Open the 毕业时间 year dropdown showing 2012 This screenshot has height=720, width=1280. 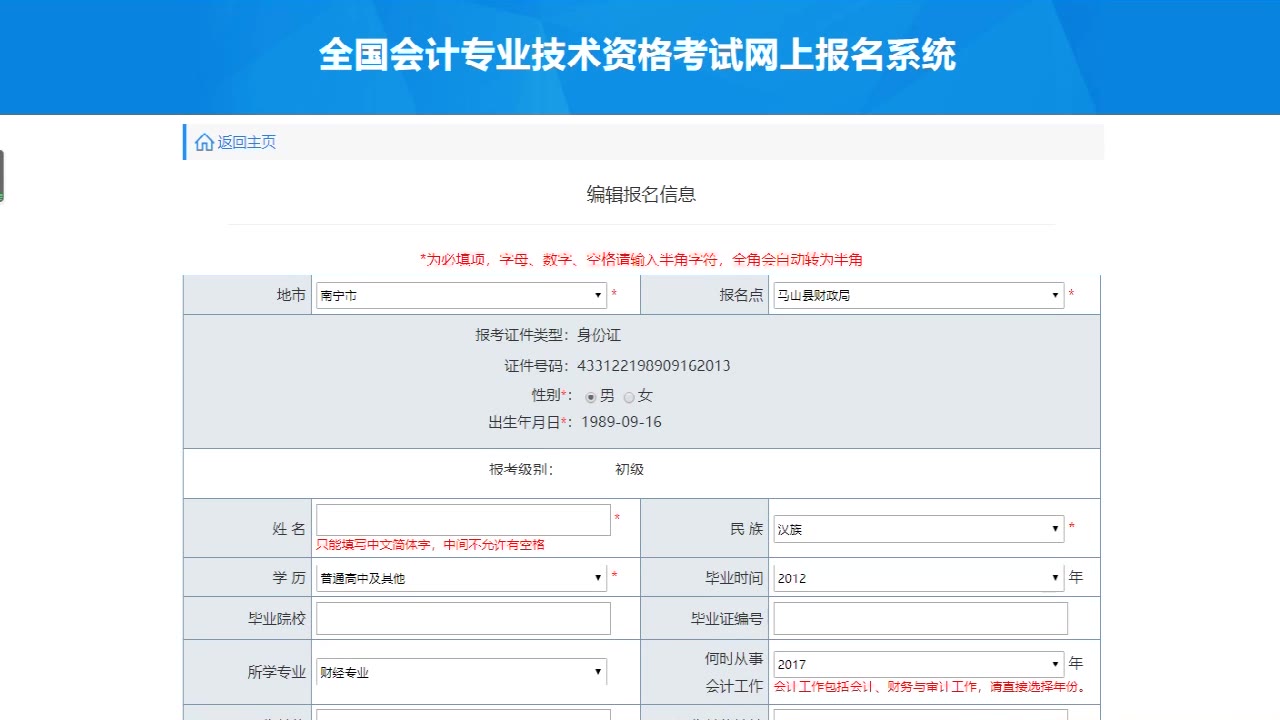tap(918, 577)
